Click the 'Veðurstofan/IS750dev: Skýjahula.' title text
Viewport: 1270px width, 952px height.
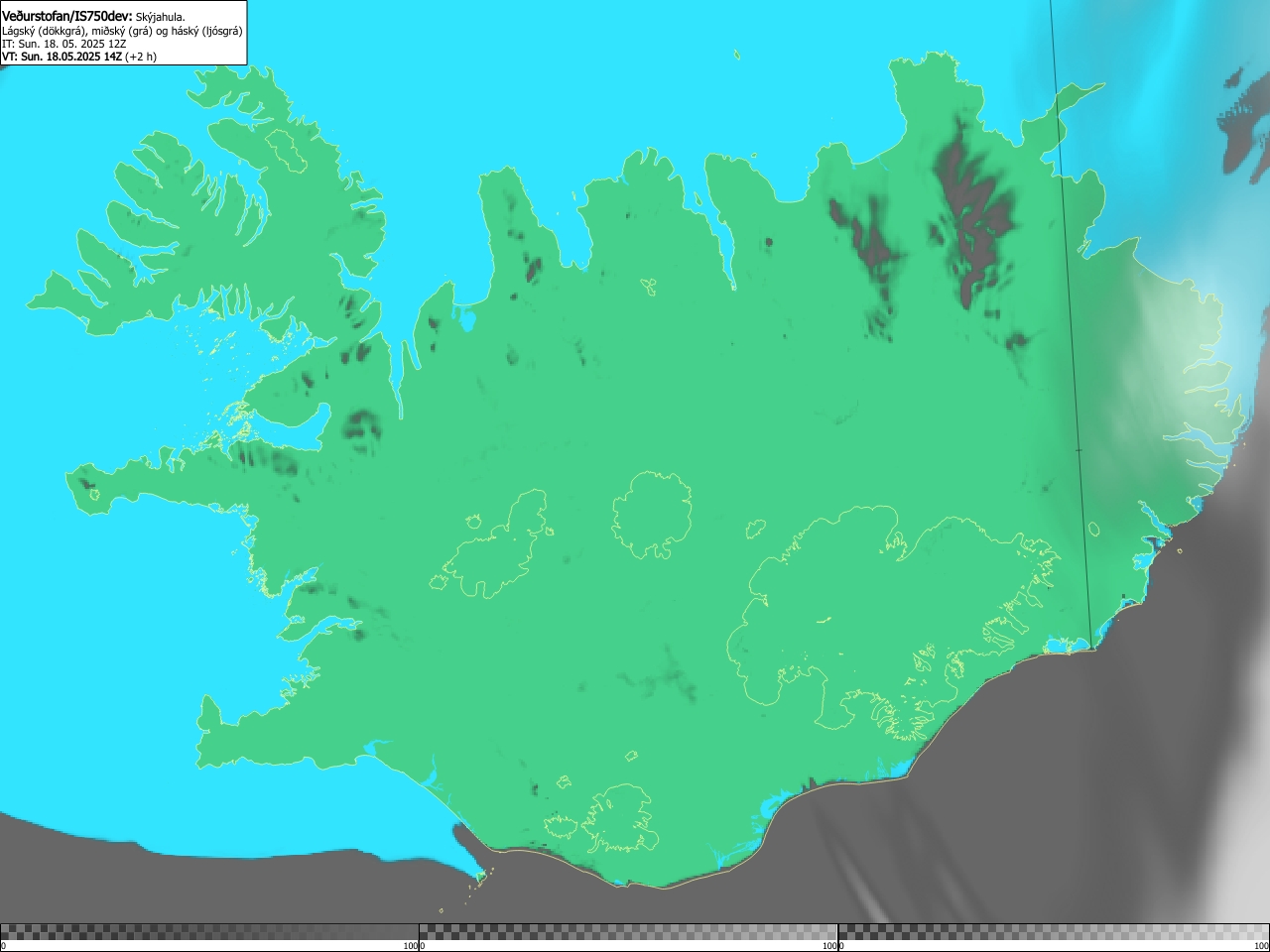(x=93, y=16)
